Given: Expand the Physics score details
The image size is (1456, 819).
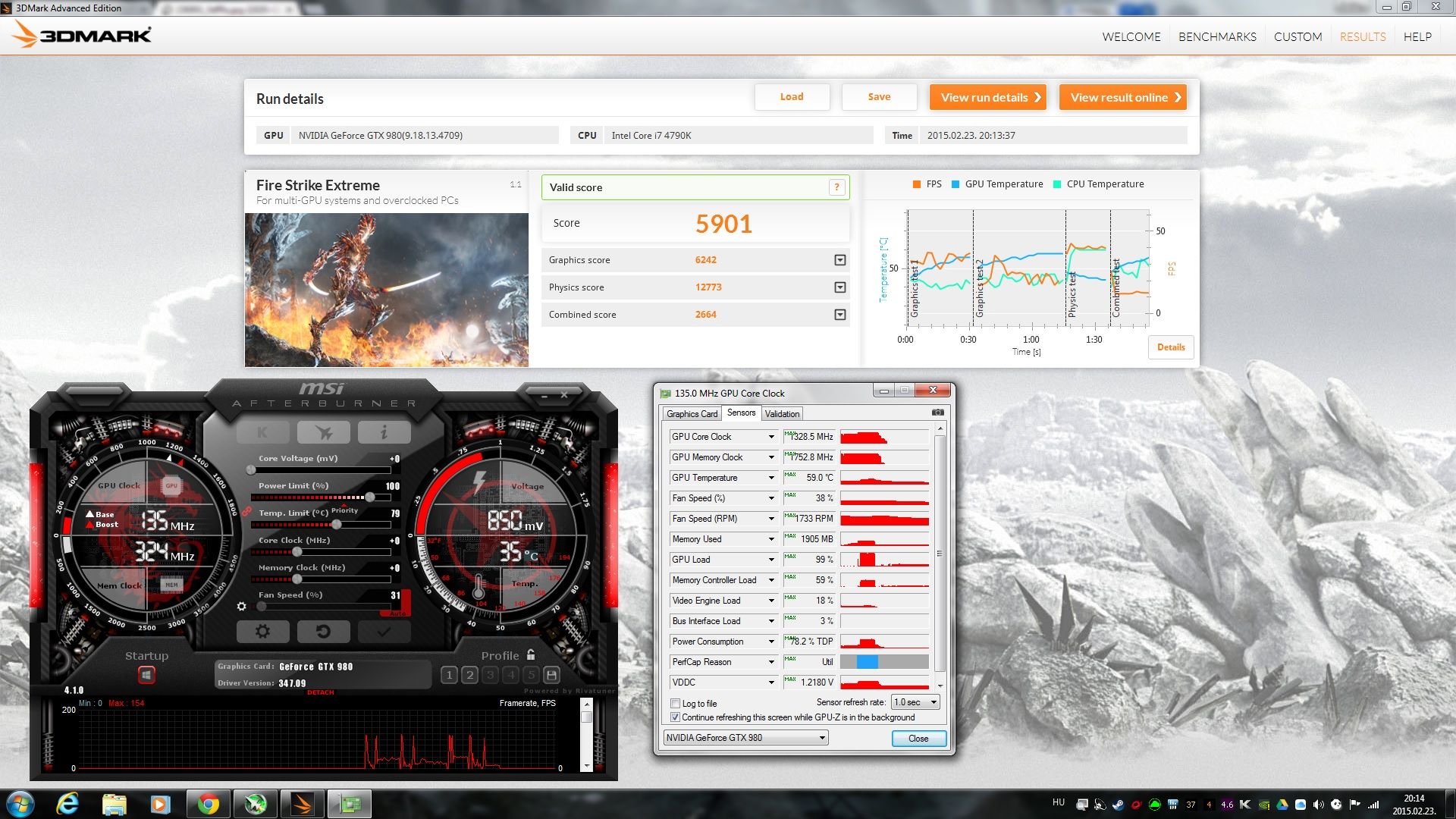Looking at the screenshot, I should [x=839, y=287].
